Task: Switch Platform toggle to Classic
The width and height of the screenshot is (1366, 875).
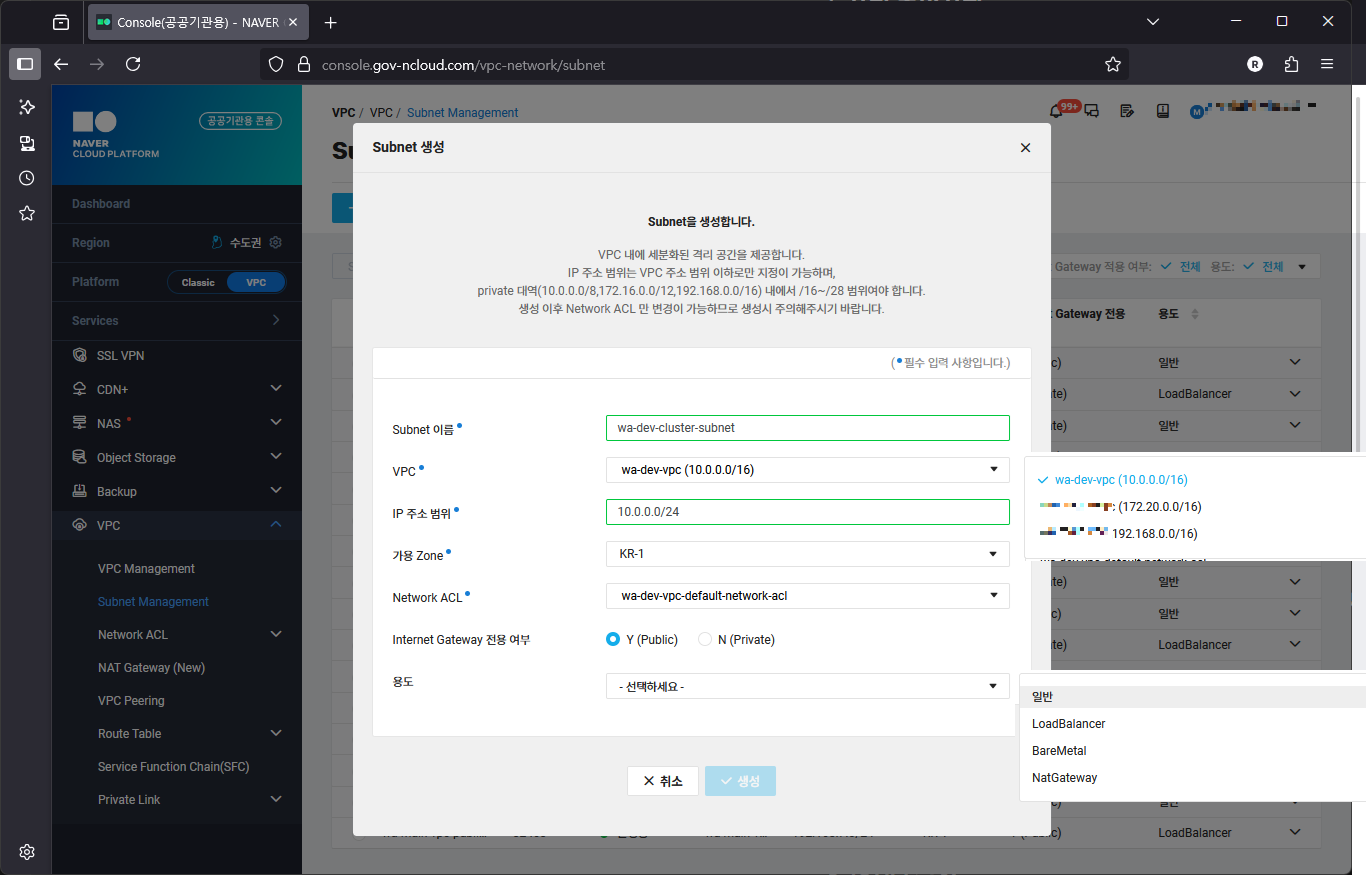Action: pos(198,282)
